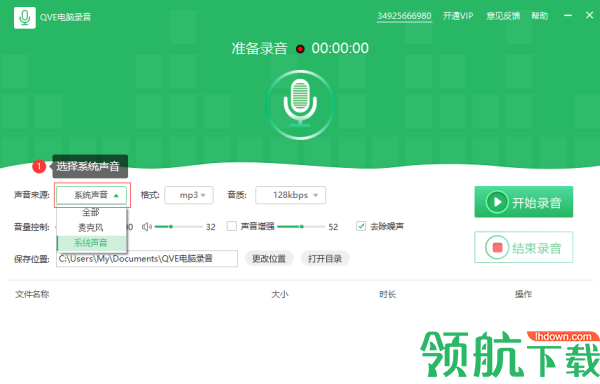Click the 更改位置 button

[x=269, y=259]
